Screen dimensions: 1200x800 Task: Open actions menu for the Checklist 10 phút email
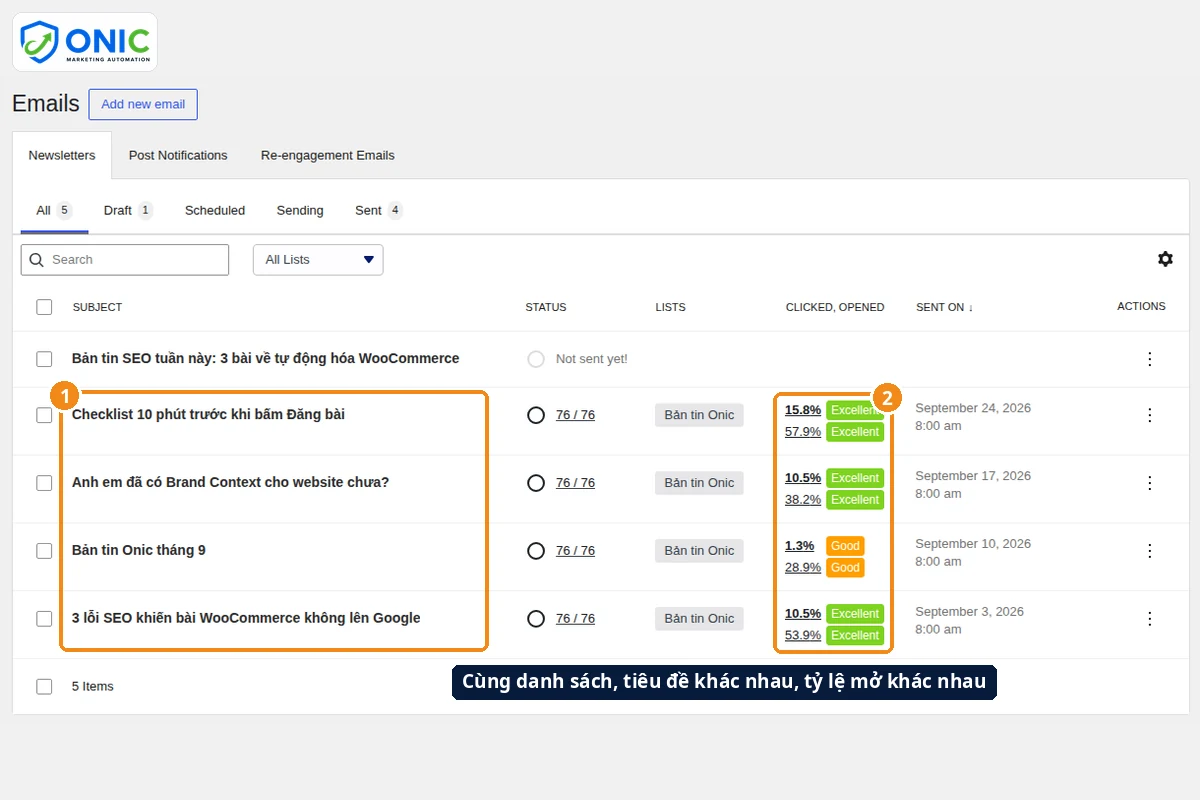tap(1149, 415)
